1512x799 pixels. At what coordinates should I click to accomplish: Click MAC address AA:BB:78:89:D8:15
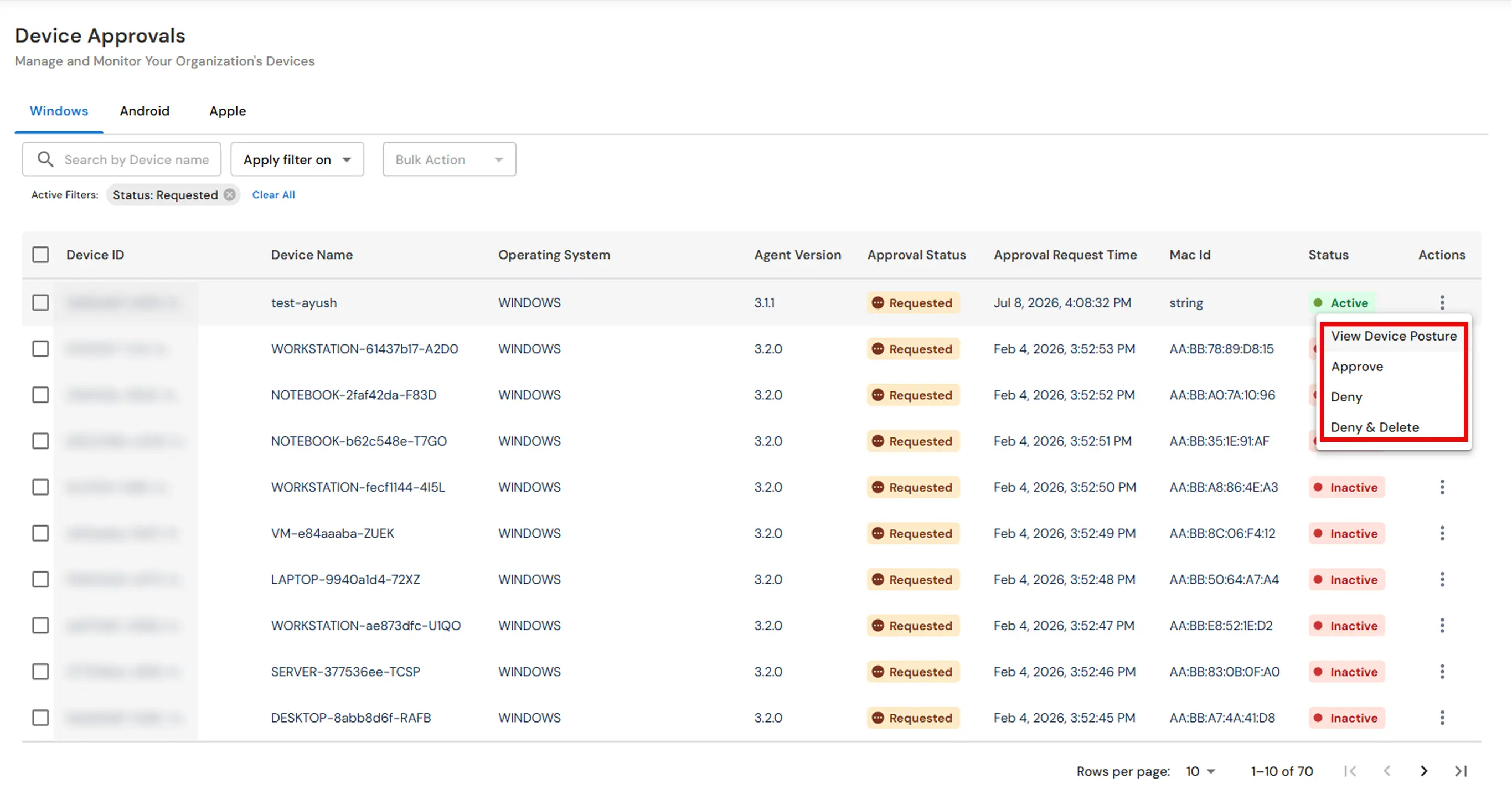(x=1221, y=349)
